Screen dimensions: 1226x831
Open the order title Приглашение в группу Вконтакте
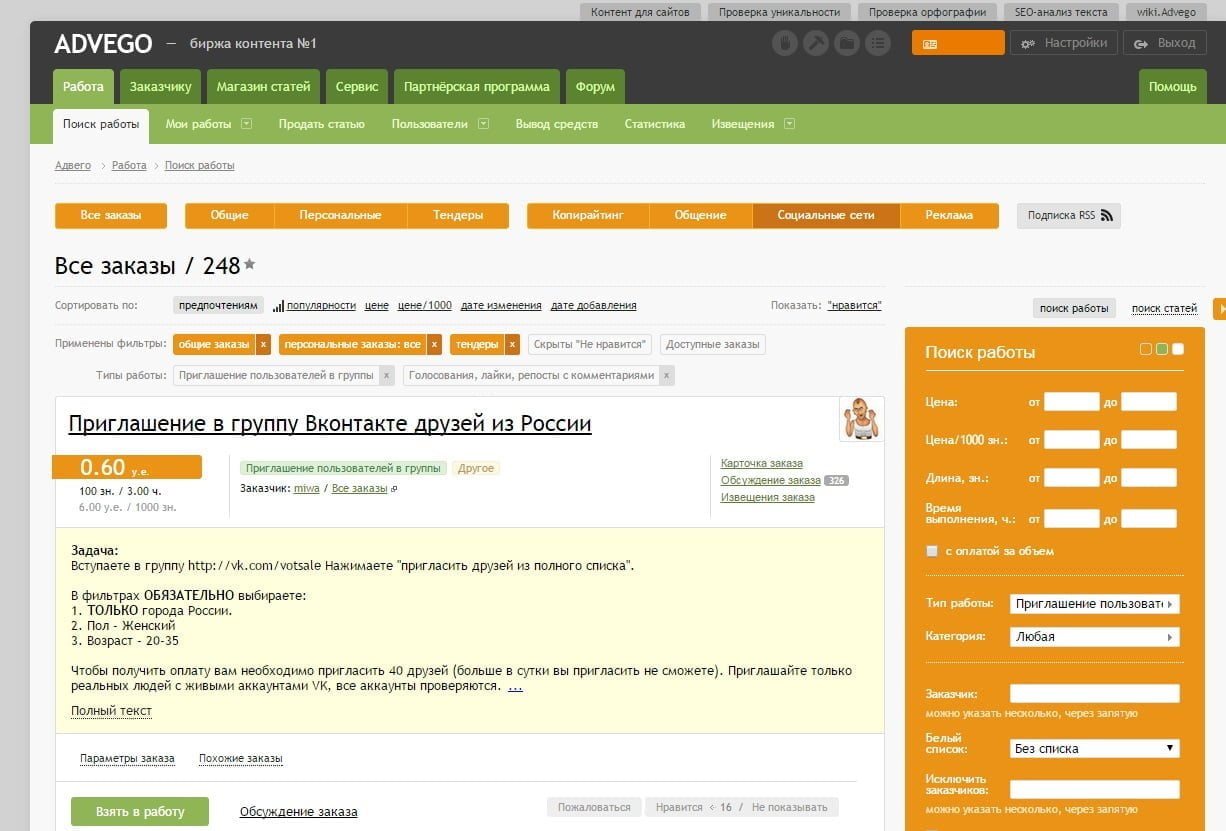330,423
